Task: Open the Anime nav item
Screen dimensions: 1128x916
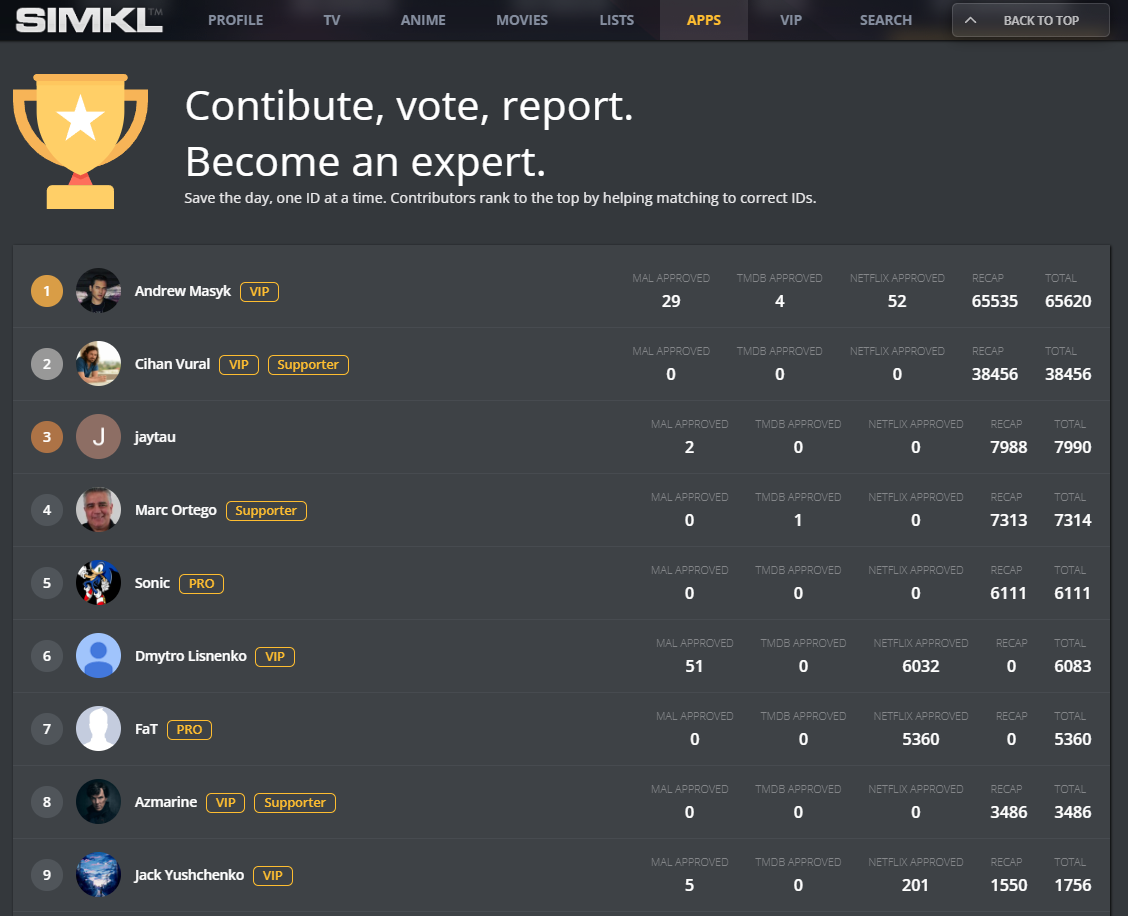Action: [x=423, y=20]
